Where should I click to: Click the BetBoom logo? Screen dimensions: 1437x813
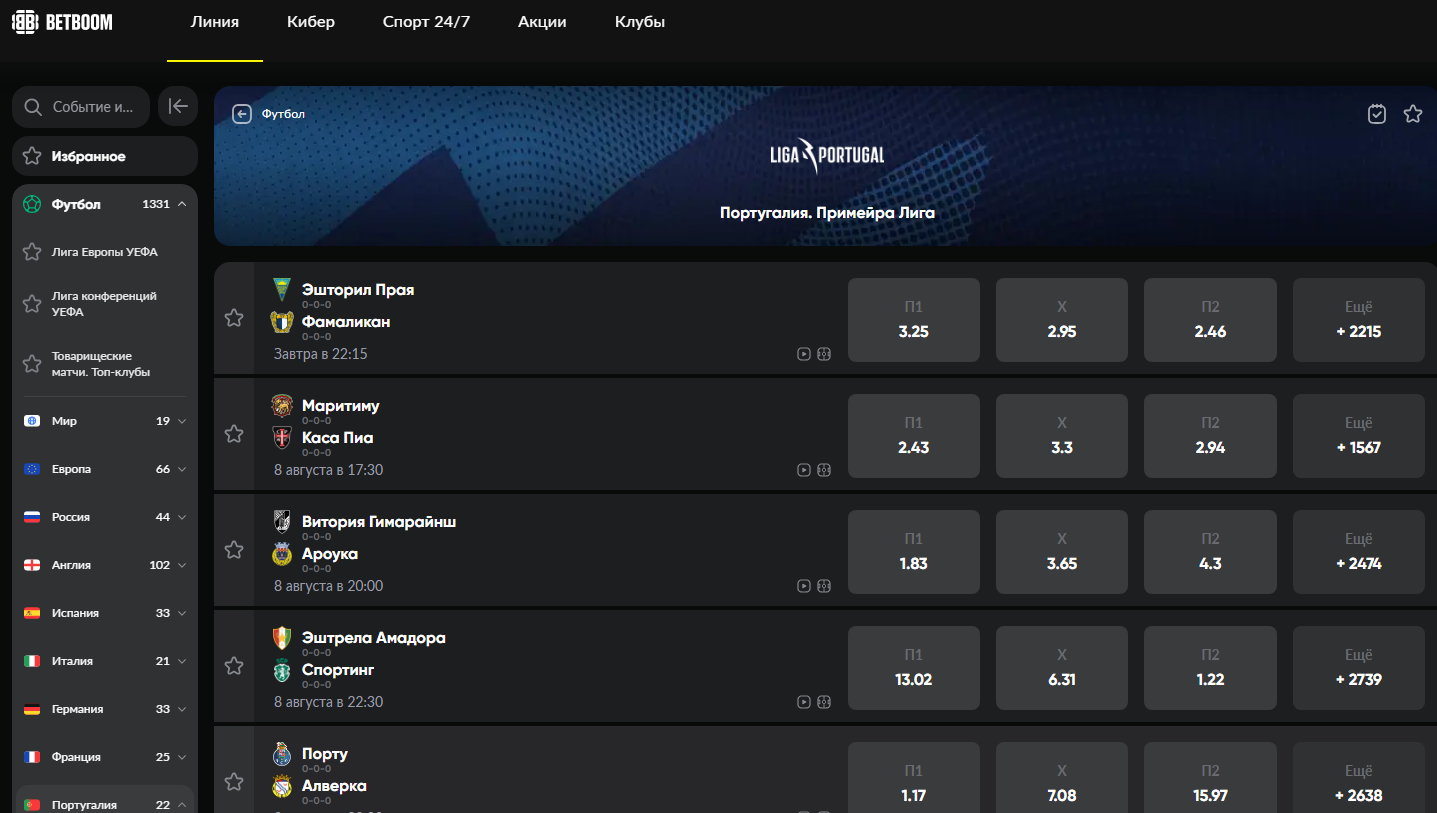[x=62, y=22]
